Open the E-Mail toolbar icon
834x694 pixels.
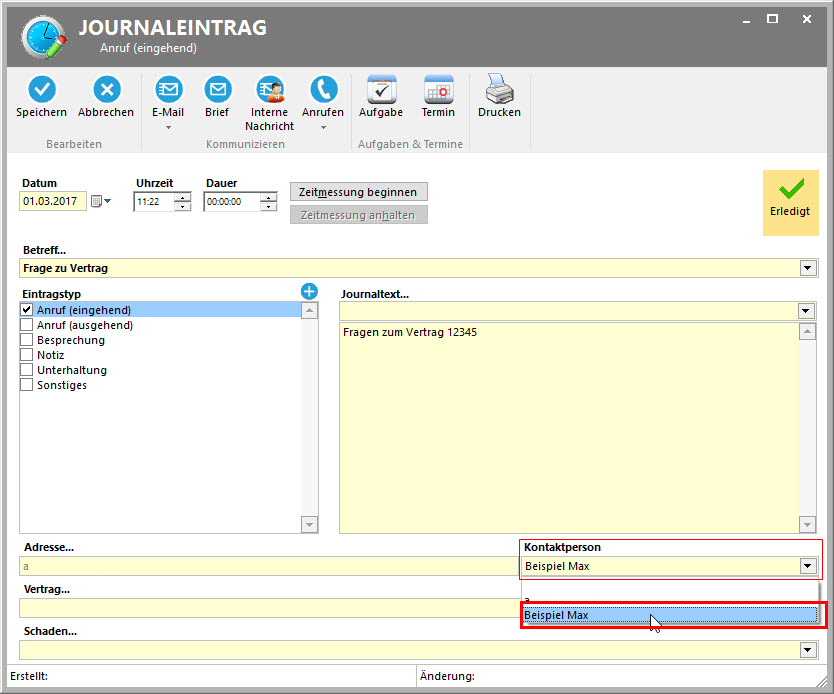[168, 90]
